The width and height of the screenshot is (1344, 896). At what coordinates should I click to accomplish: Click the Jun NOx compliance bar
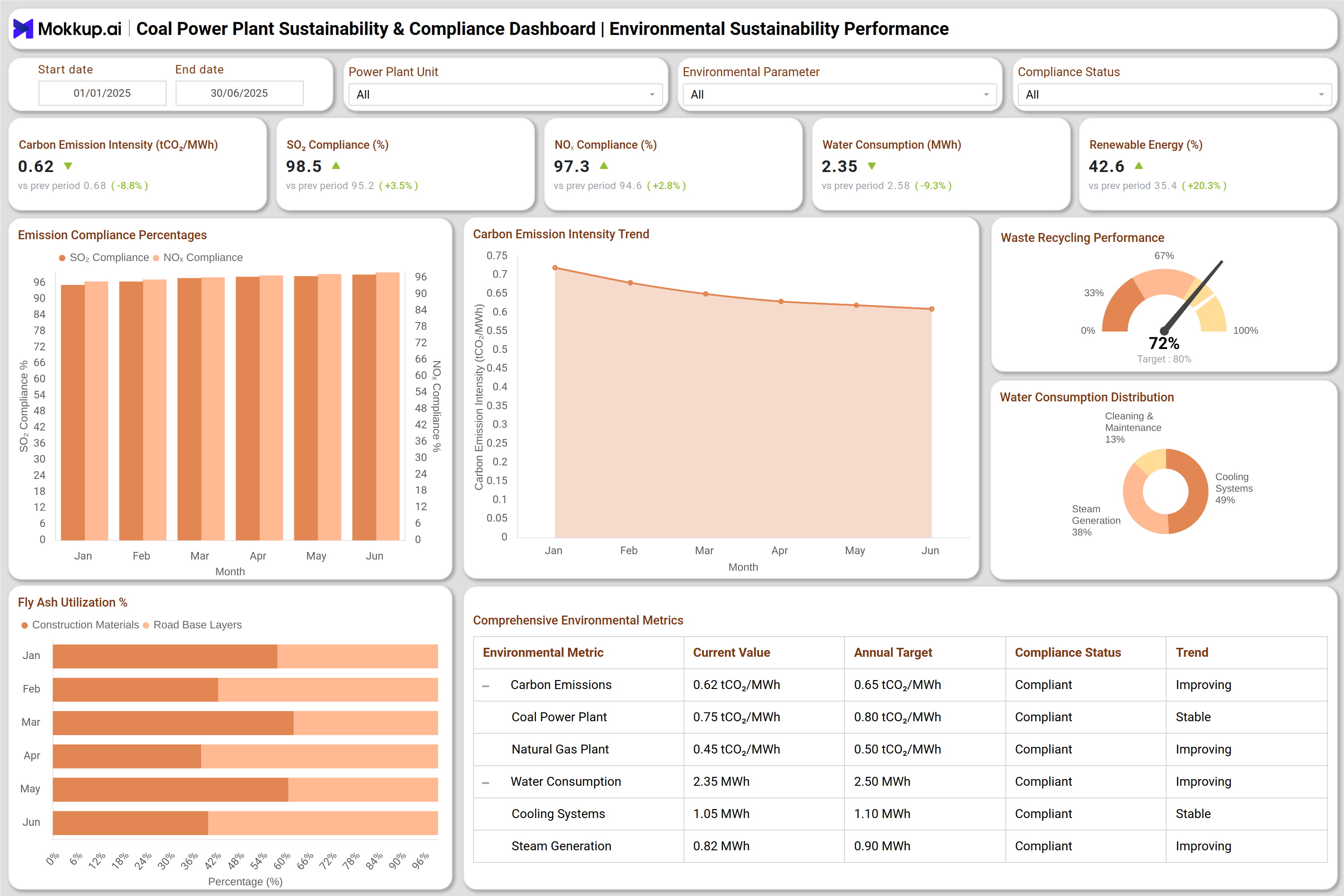coord(388,406)
